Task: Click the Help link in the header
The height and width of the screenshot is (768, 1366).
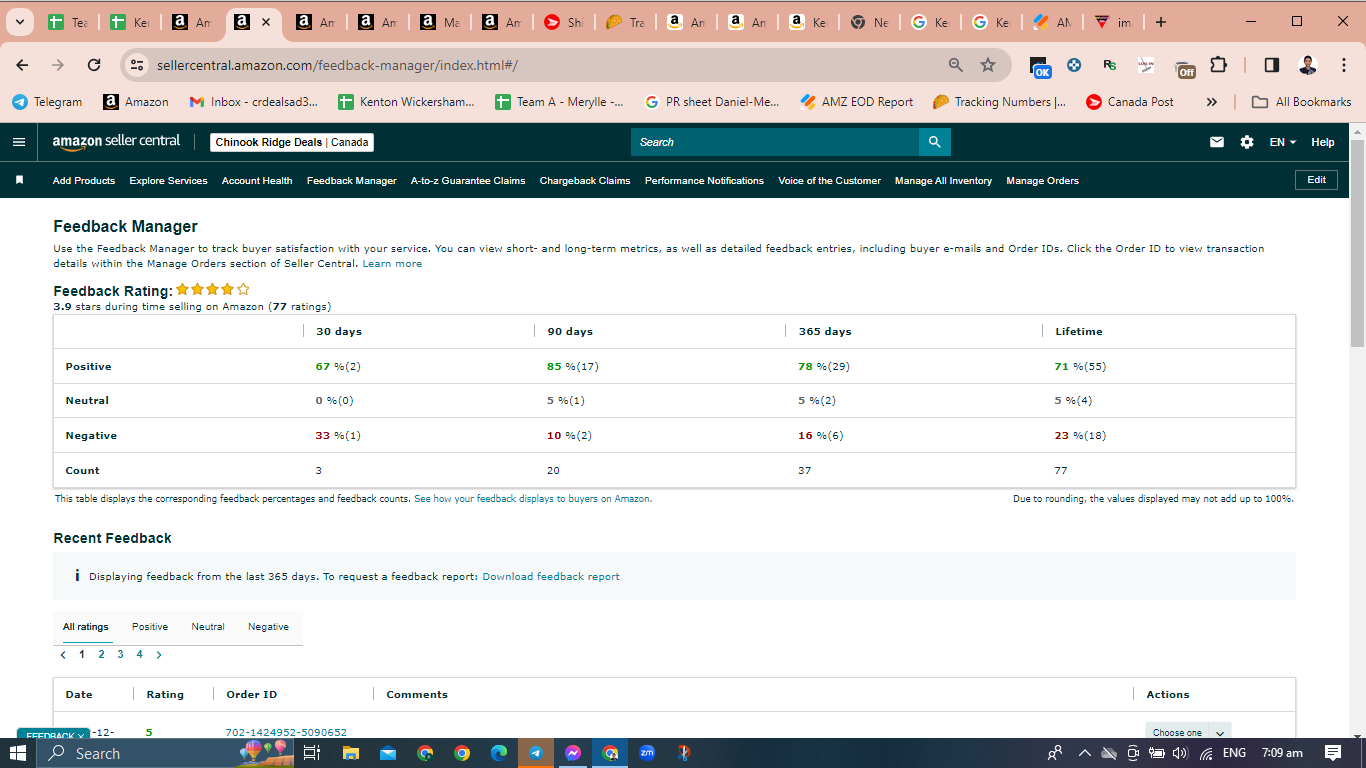Action: [1323, 142]
